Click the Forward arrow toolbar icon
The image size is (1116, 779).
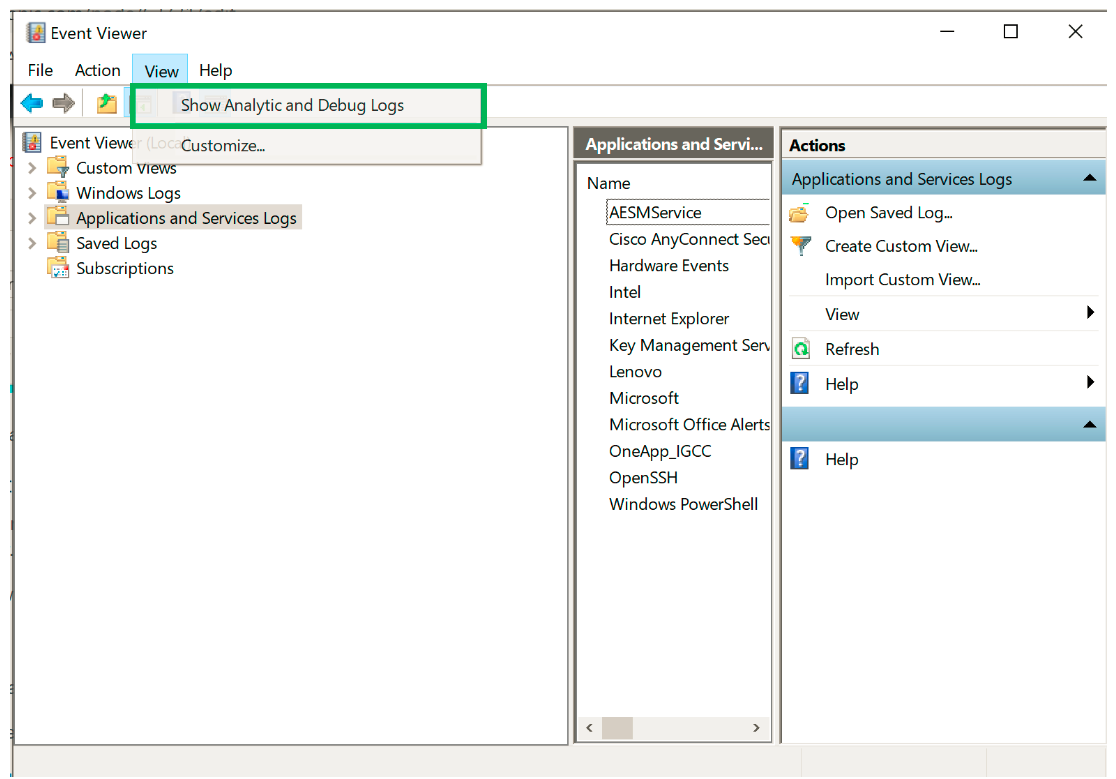click(63, 103)
